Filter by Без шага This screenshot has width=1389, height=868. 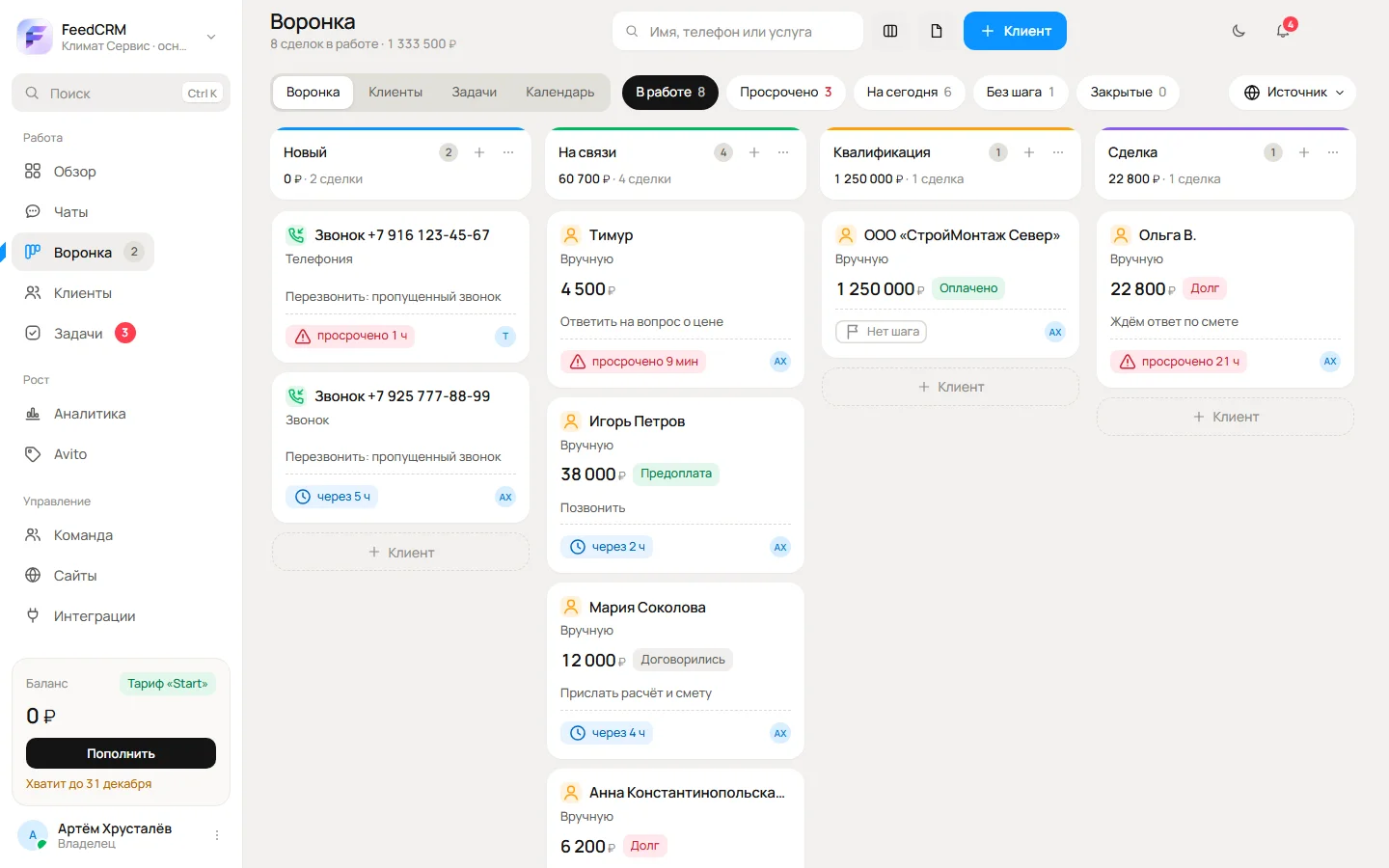1021,93
